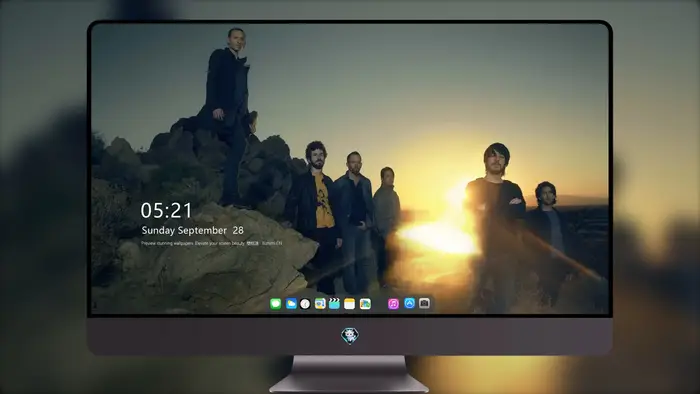Launch the clapperboard video app

(334, 304)
